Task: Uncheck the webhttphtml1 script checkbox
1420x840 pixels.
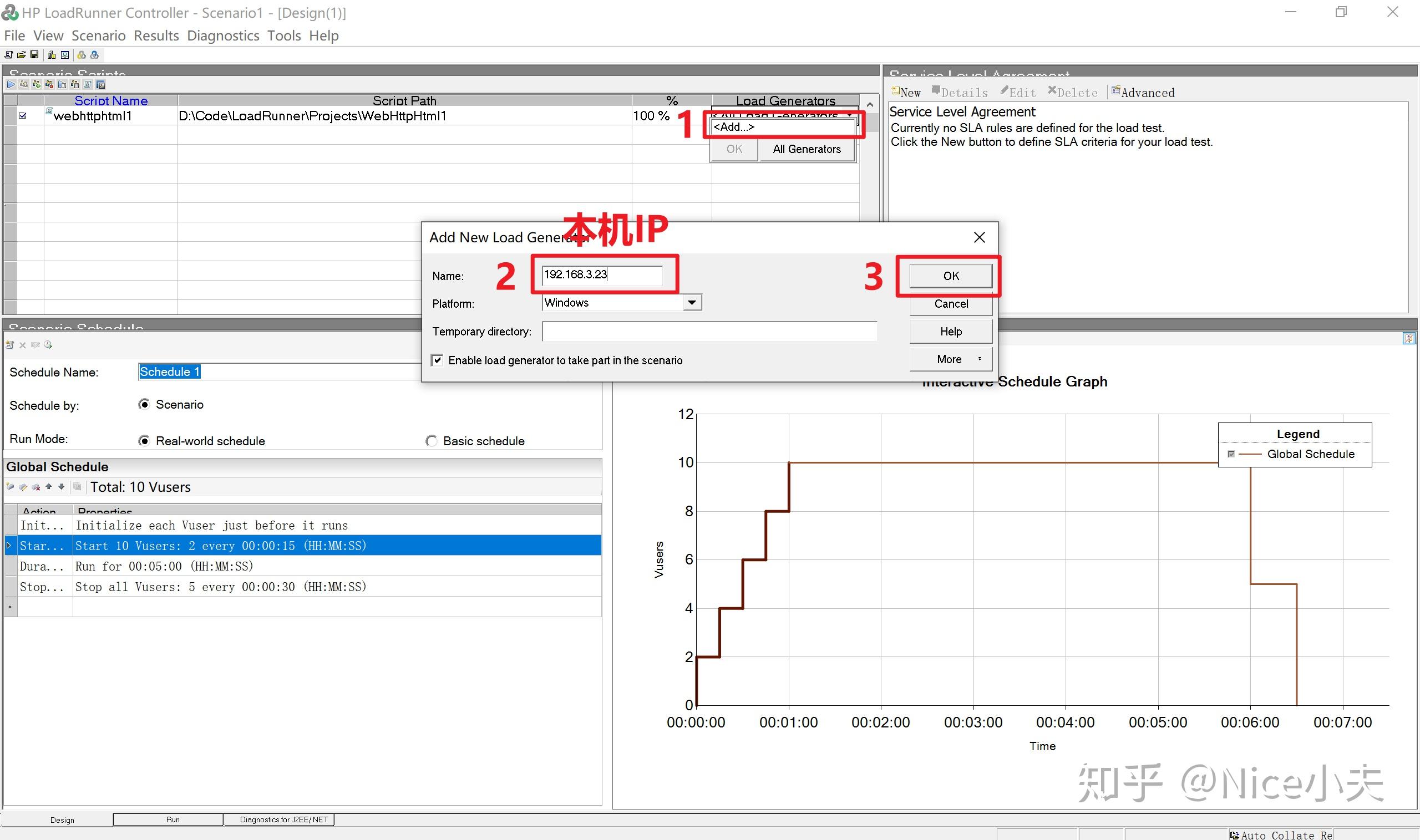Action: coord(23,116)
